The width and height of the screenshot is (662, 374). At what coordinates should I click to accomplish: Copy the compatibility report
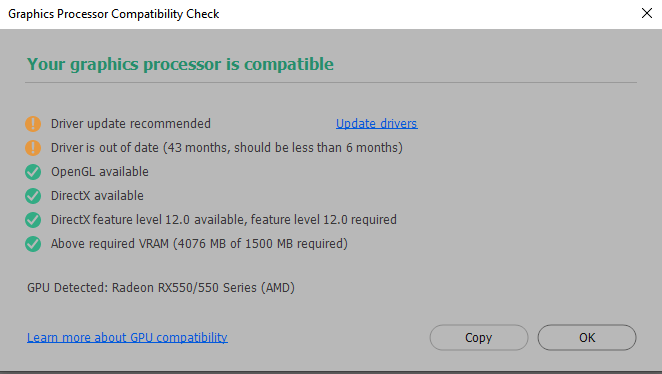(x=479, y=338)
